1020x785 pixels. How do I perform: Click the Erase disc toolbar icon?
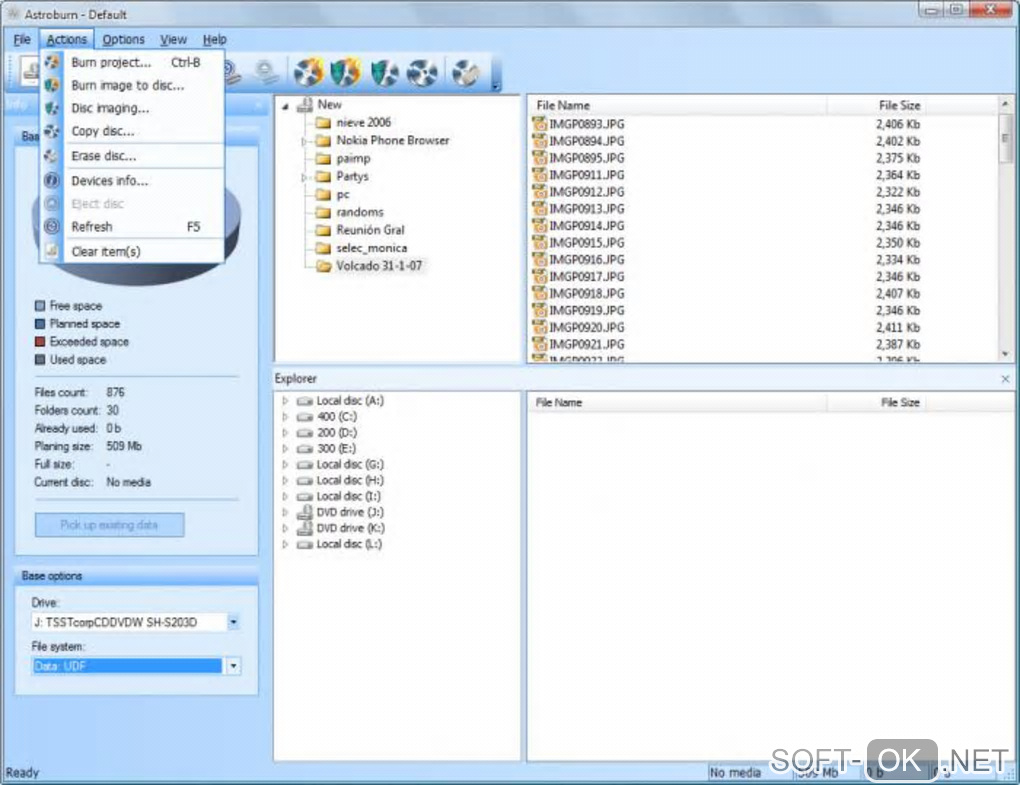pyautogui.click(x=466, y=72)
